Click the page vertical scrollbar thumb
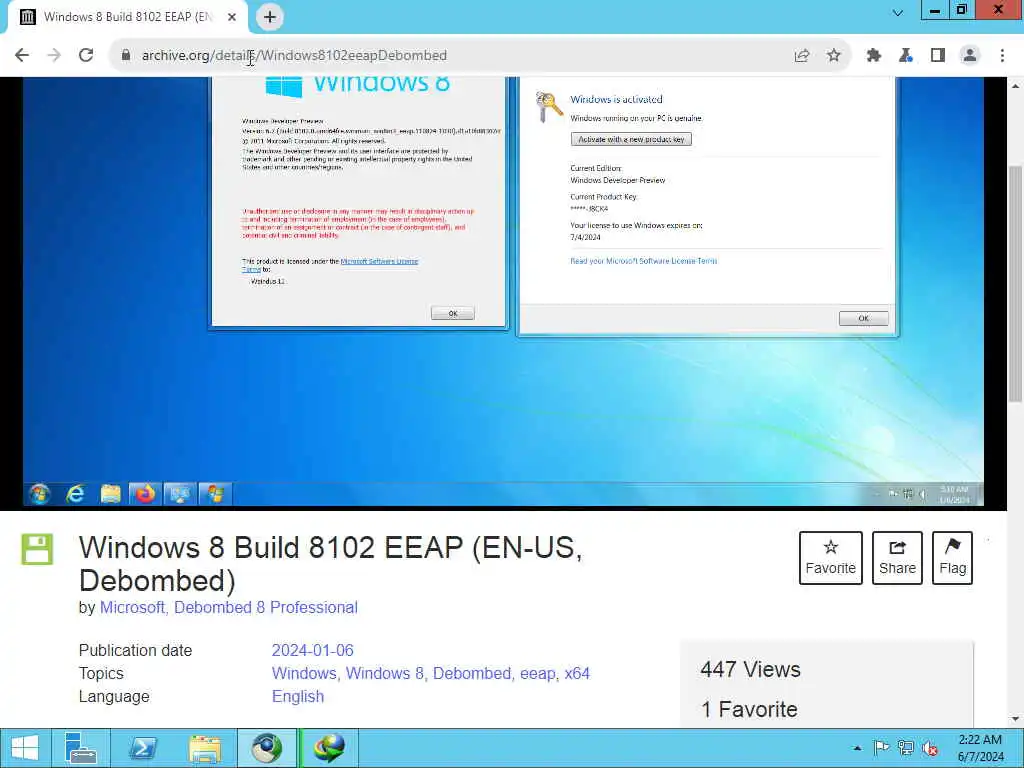 pyautogui.click(x=1016, y=284)
